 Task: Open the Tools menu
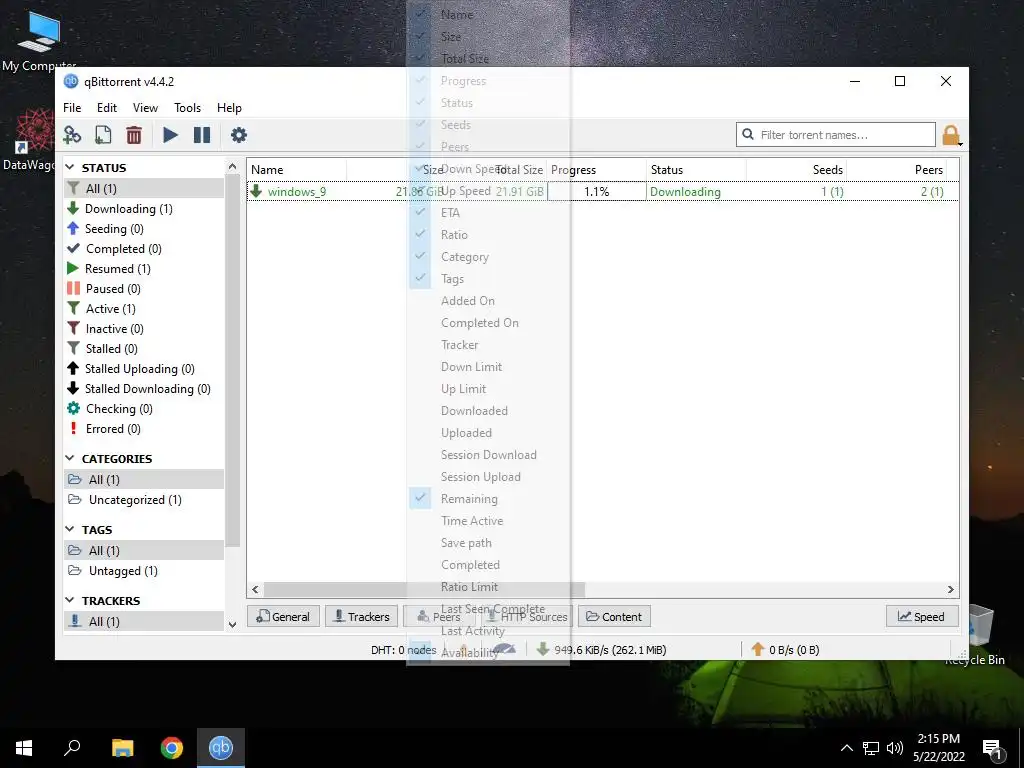pyautogui.click(x=187, y=108)
